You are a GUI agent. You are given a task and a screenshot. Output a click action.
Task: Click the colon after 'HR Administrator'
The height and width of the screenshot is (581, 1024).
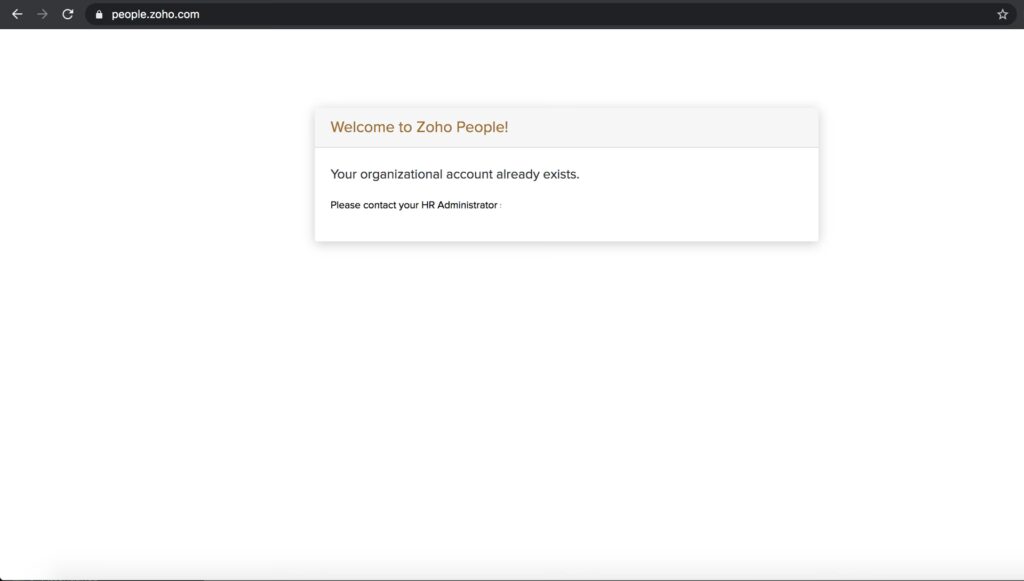point(500,206)
